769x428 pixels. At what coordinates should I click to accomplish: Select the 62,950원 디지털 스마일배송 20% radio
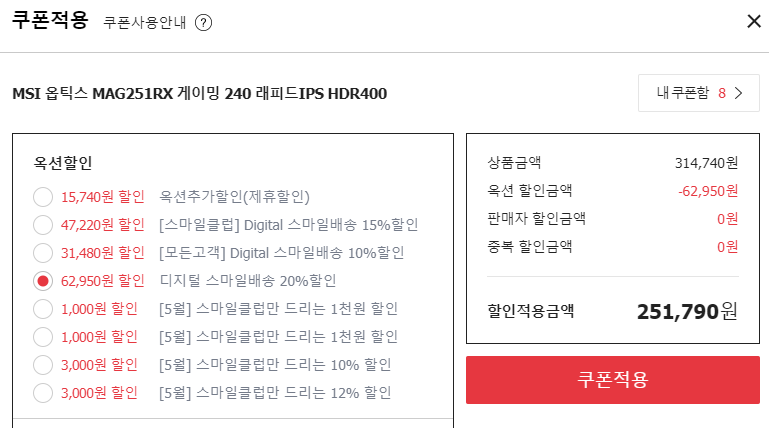click(x=43, y=281)
